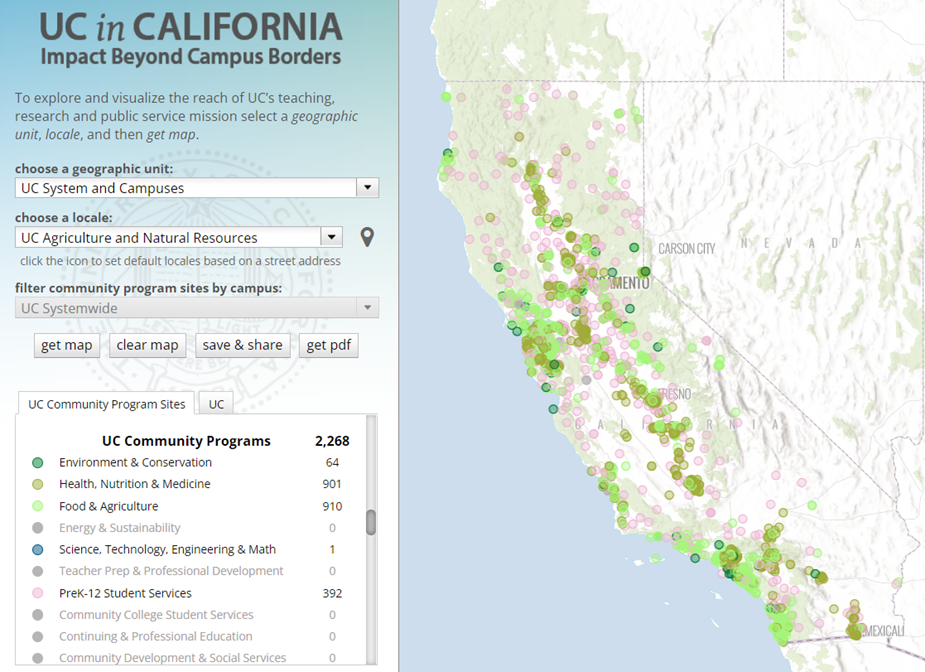Toggle the Continuing & Professional Education dot
The width and height of the screenshot is (925, 672).
pyautogui.click(x=38, y=637)
